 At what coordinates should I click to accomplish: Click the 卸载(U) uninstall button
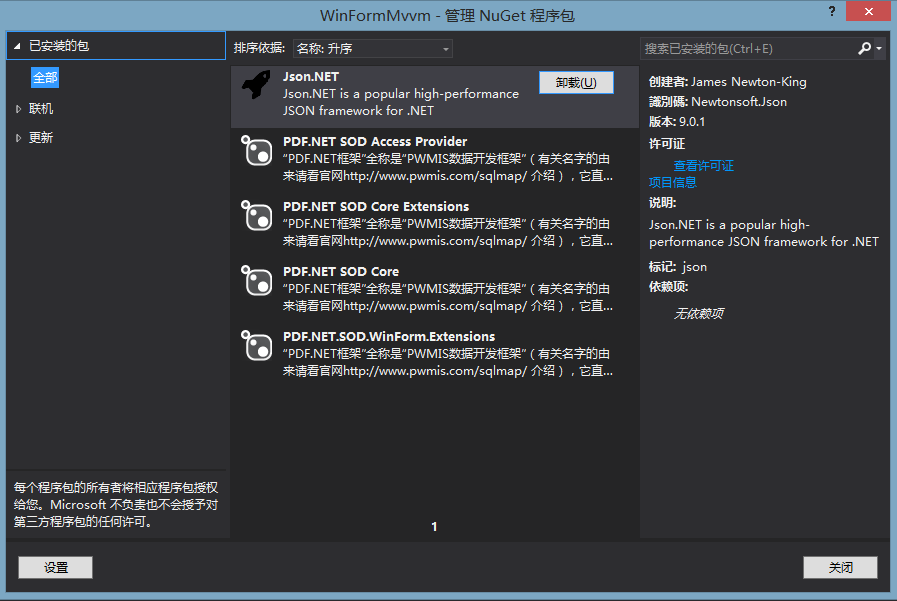576,83
